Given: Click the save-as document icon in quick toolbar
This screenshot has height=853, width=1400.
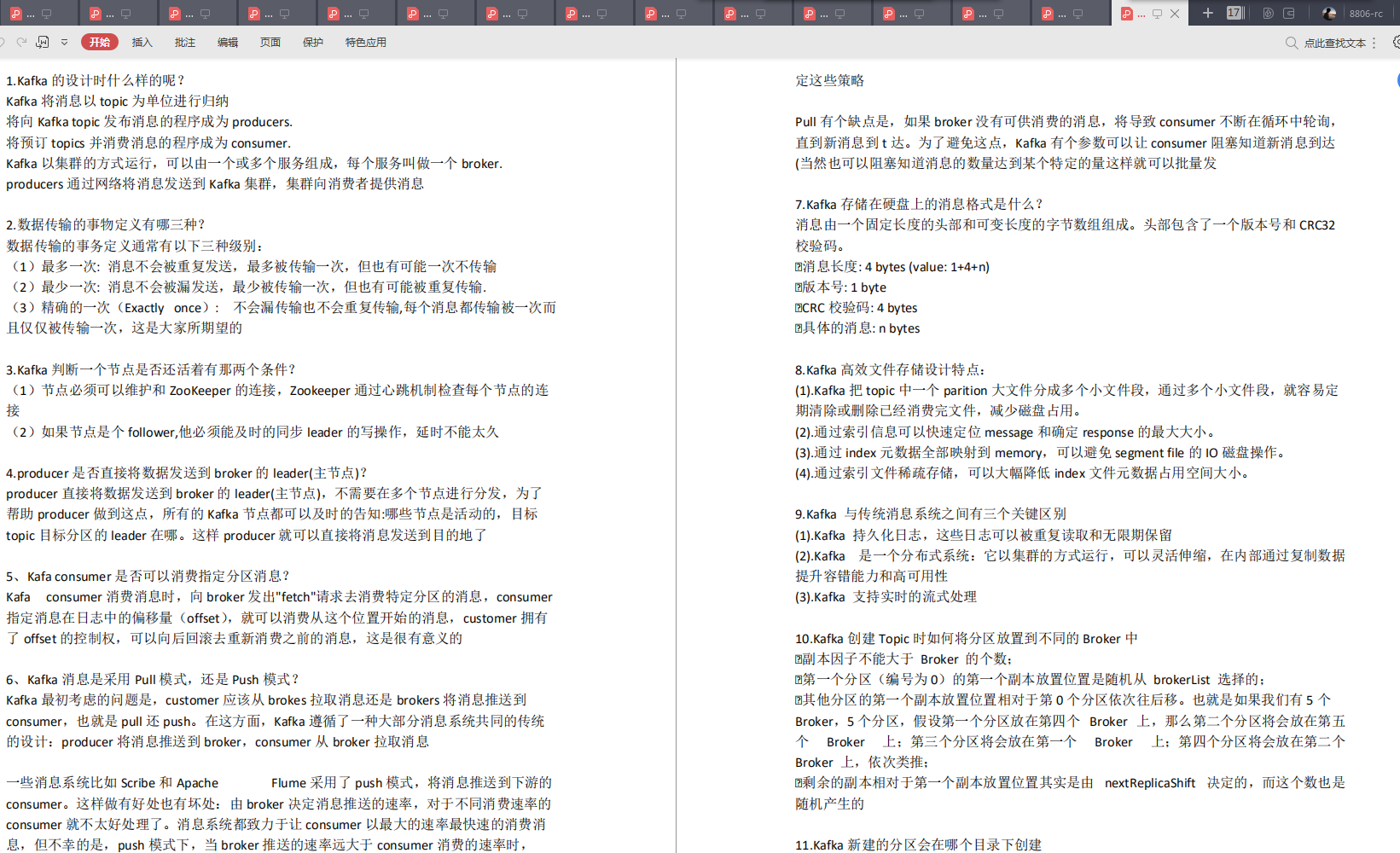Looking at the screenshot, I should click(43, 42).
